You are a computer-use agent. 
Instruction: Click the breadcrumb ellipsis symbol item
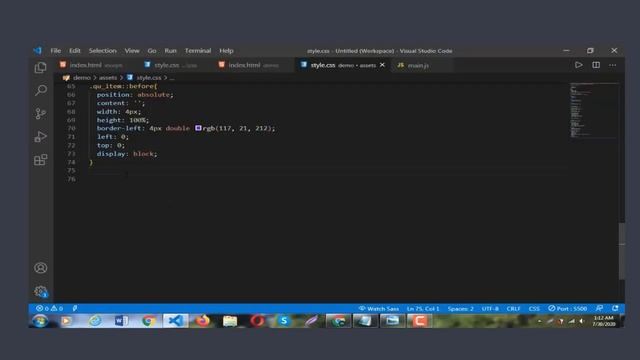click(x=172, y=78)
